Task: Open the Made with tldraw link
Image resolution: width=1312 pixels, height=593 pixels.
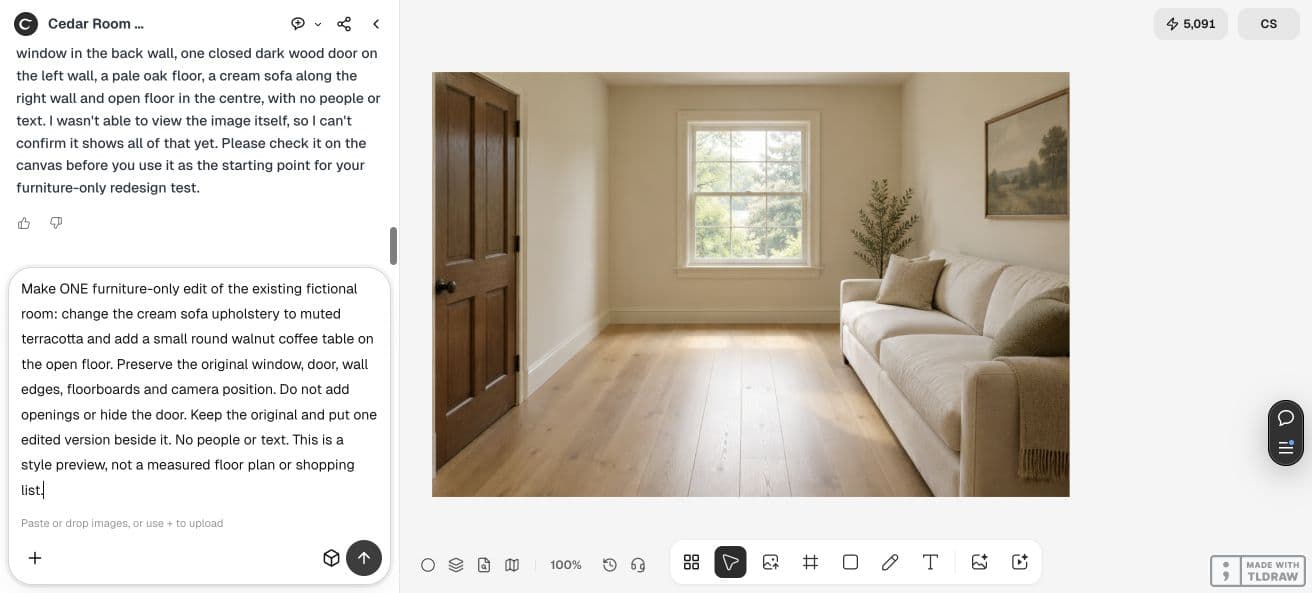Action: pos(1258,571)
